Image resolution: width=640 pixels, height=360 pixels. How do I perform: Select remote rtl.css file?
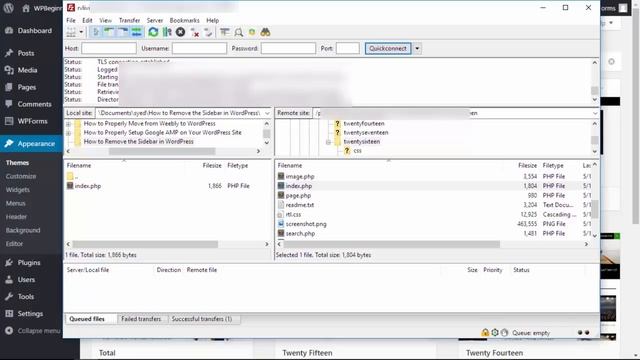pos(293,214)
